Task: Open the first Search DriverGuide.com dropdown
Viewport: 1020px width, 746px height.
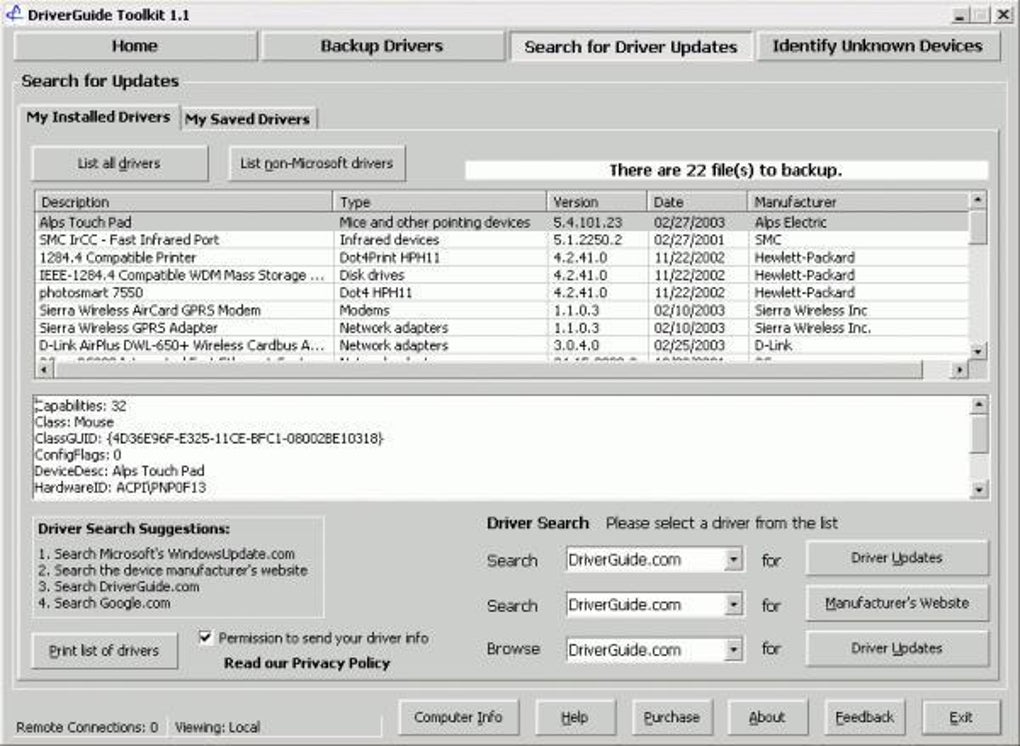Action: coord(733,559)
